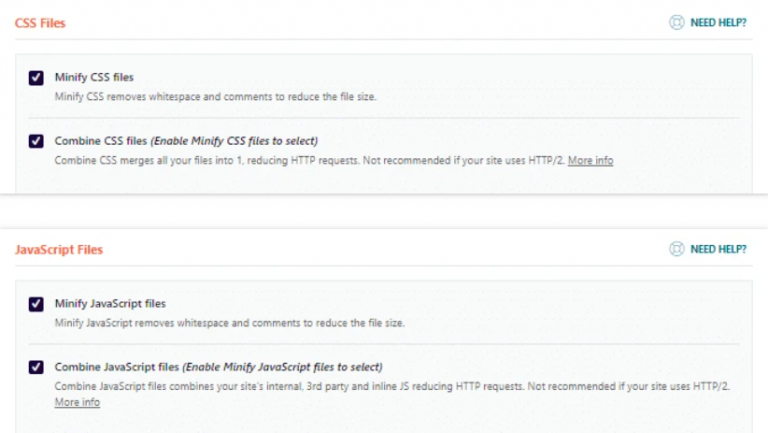Open Need Help link for CSS Files
This screenshot has height=433, width=768.
[x=718, y=22]
